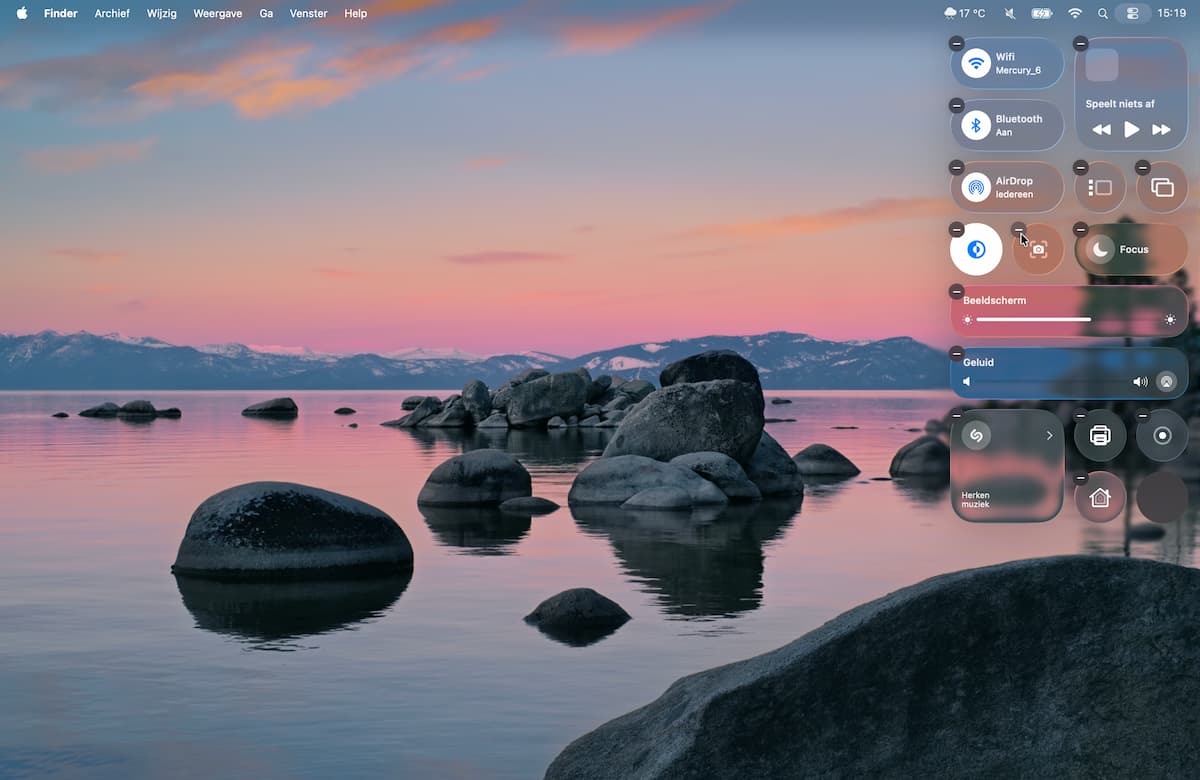This screenshot has height=780, width=1200.
Task: Remove the Geluid control with minus badge
Action: (x=956, y=353)
